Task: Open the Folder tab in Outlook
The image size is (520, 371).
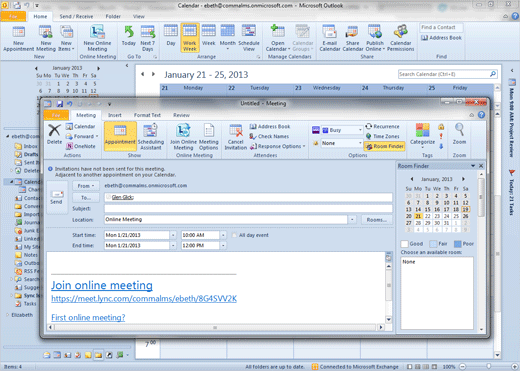Action: [113, 16]
